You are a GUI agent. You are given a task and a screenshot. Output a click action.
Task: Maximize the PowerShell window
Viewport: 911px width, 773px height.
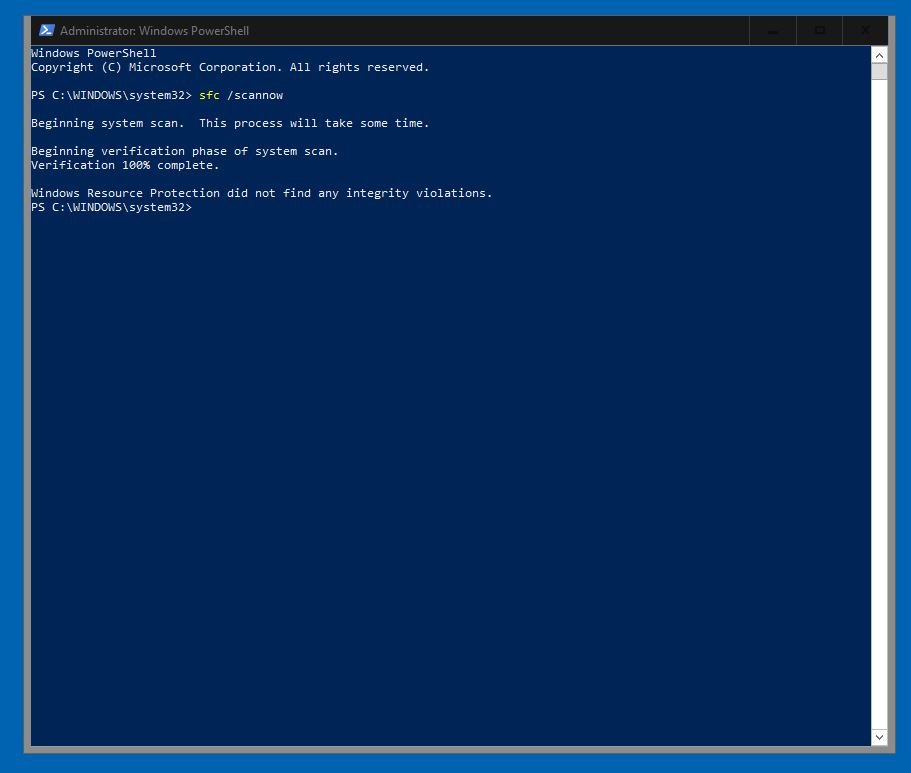(819, 31)
